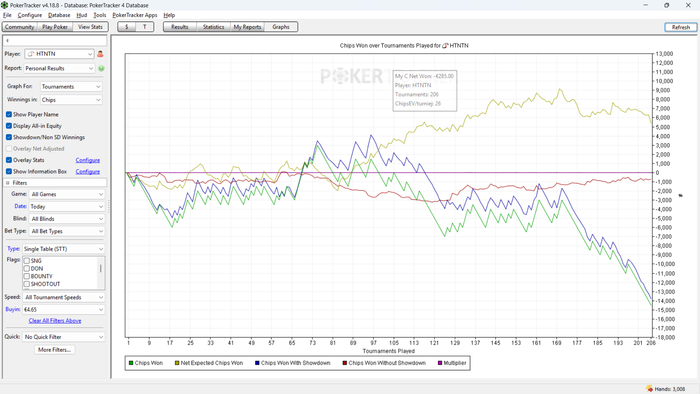Select the $ cash games button
The image size is (700, 394).
pos(127,27)
